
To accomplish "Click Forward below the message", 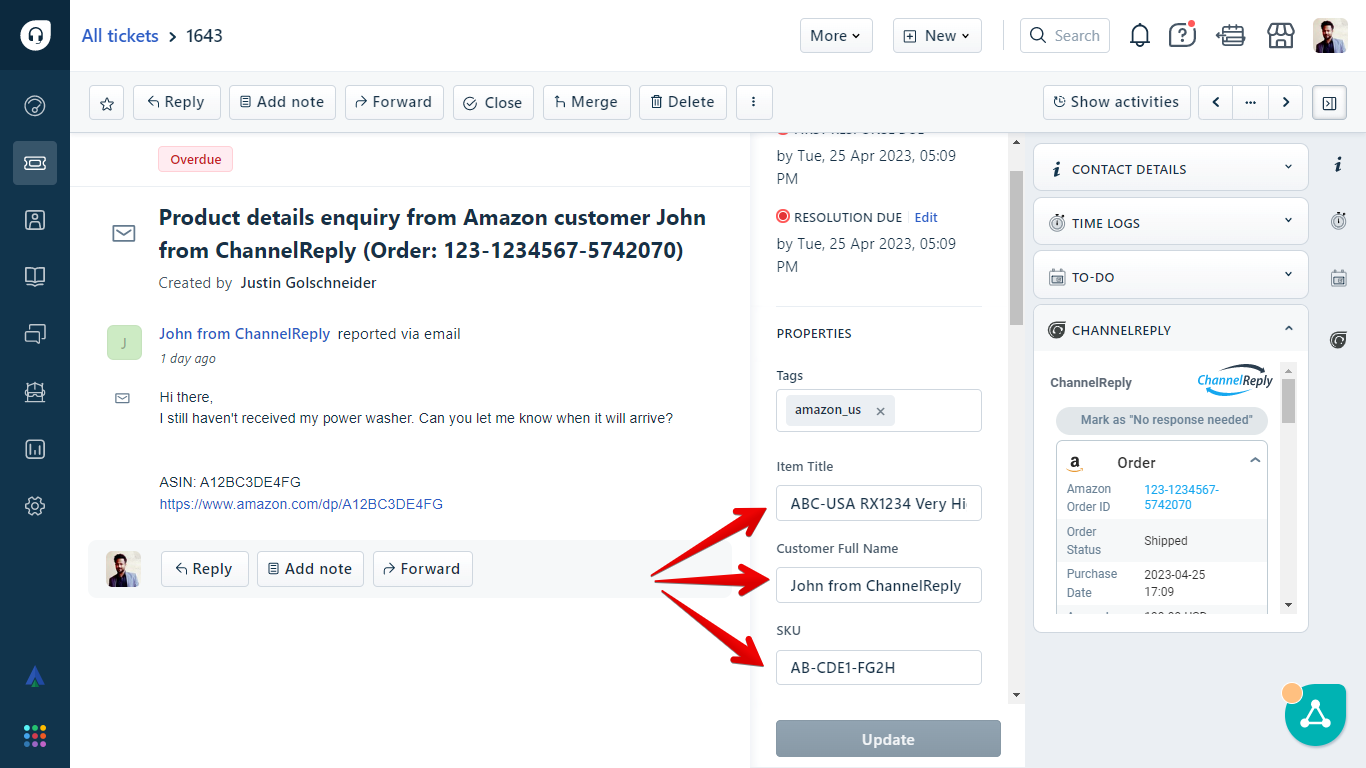I will click(422, 569).
